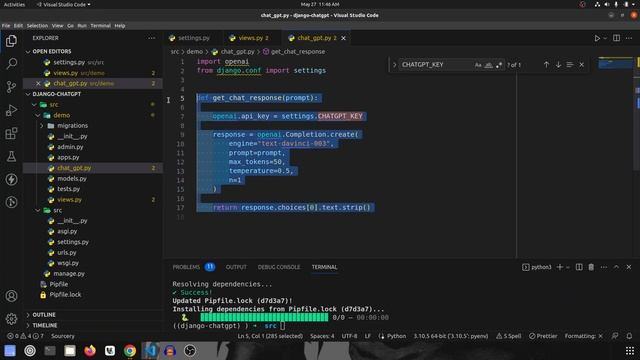The image size is (640, 360).
Task: Toggle Match Case in find widget
Action: point(478,65)
